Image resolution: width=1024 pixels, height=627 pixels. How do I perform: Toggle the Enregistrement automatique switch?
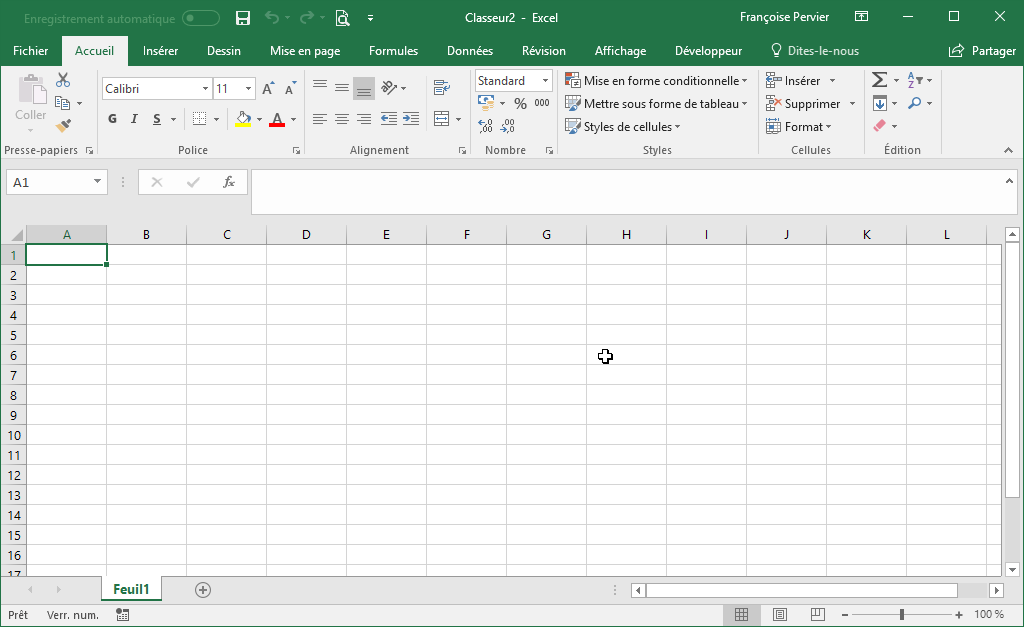(x=201, y=18)
